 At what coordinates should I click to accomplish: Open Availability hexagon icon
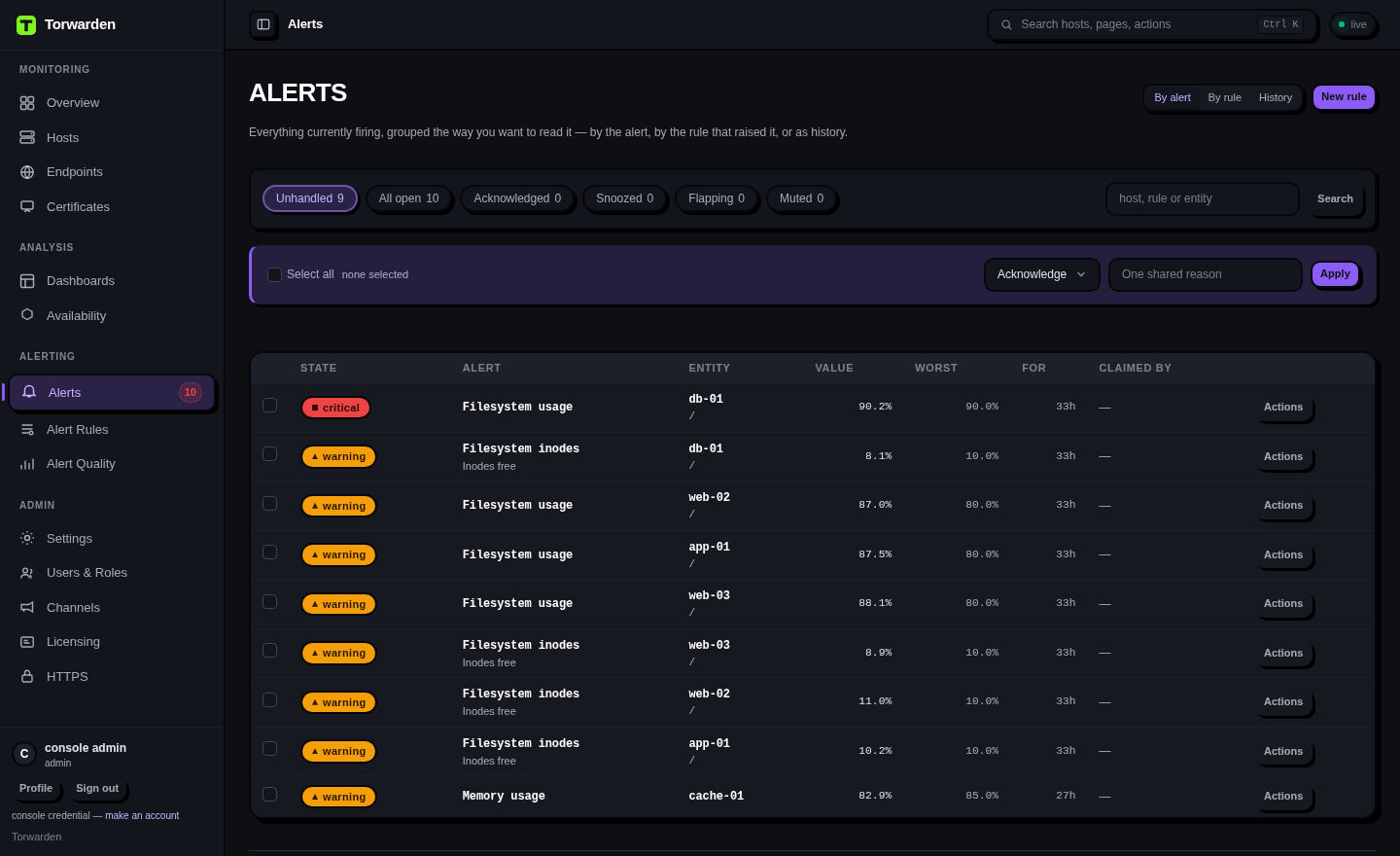click(27, 315)
